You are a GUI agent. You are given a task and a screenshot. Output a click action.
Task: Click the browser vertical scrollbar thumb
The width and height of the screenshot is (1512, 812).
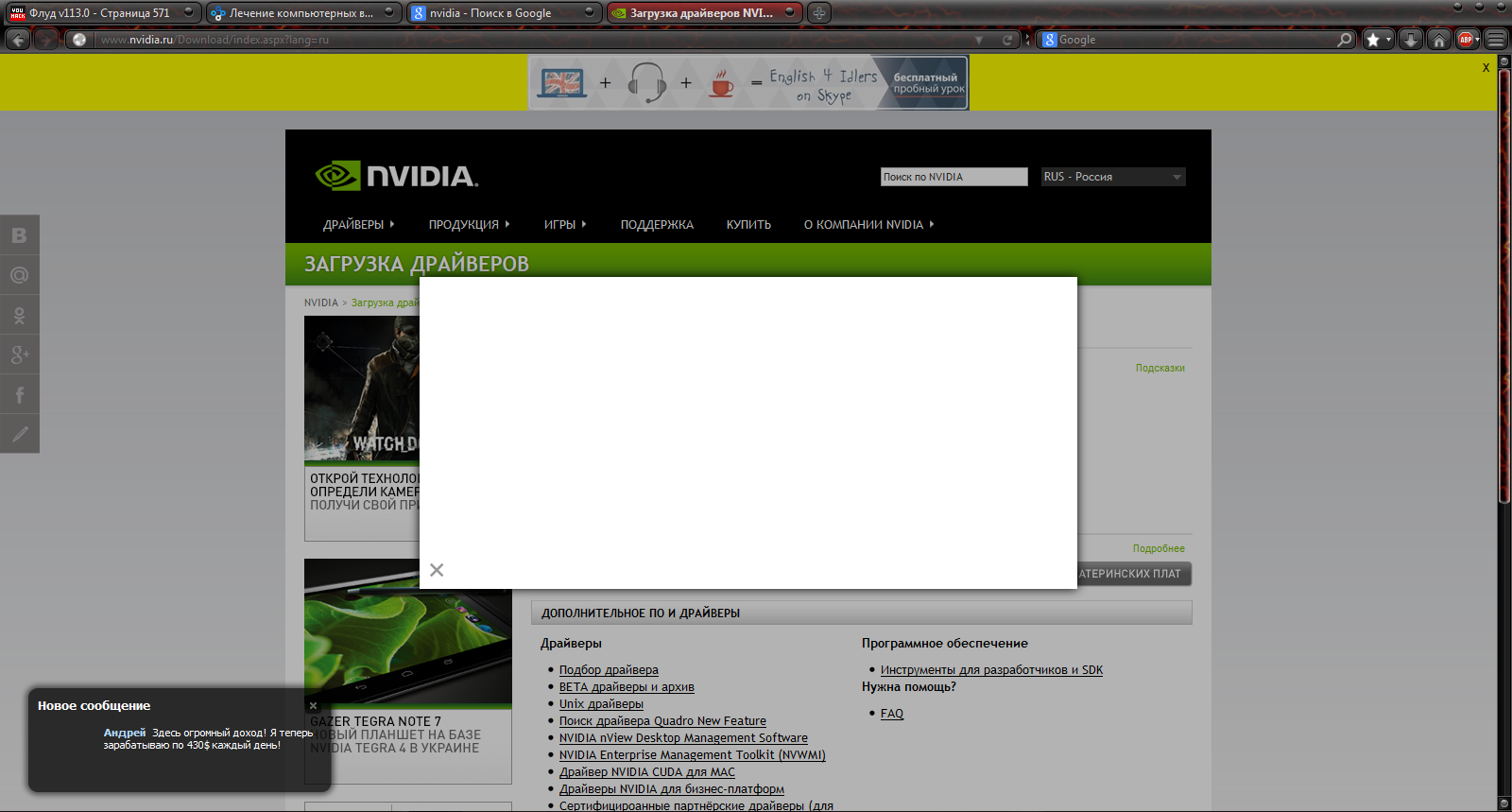tap(1504, 288)
